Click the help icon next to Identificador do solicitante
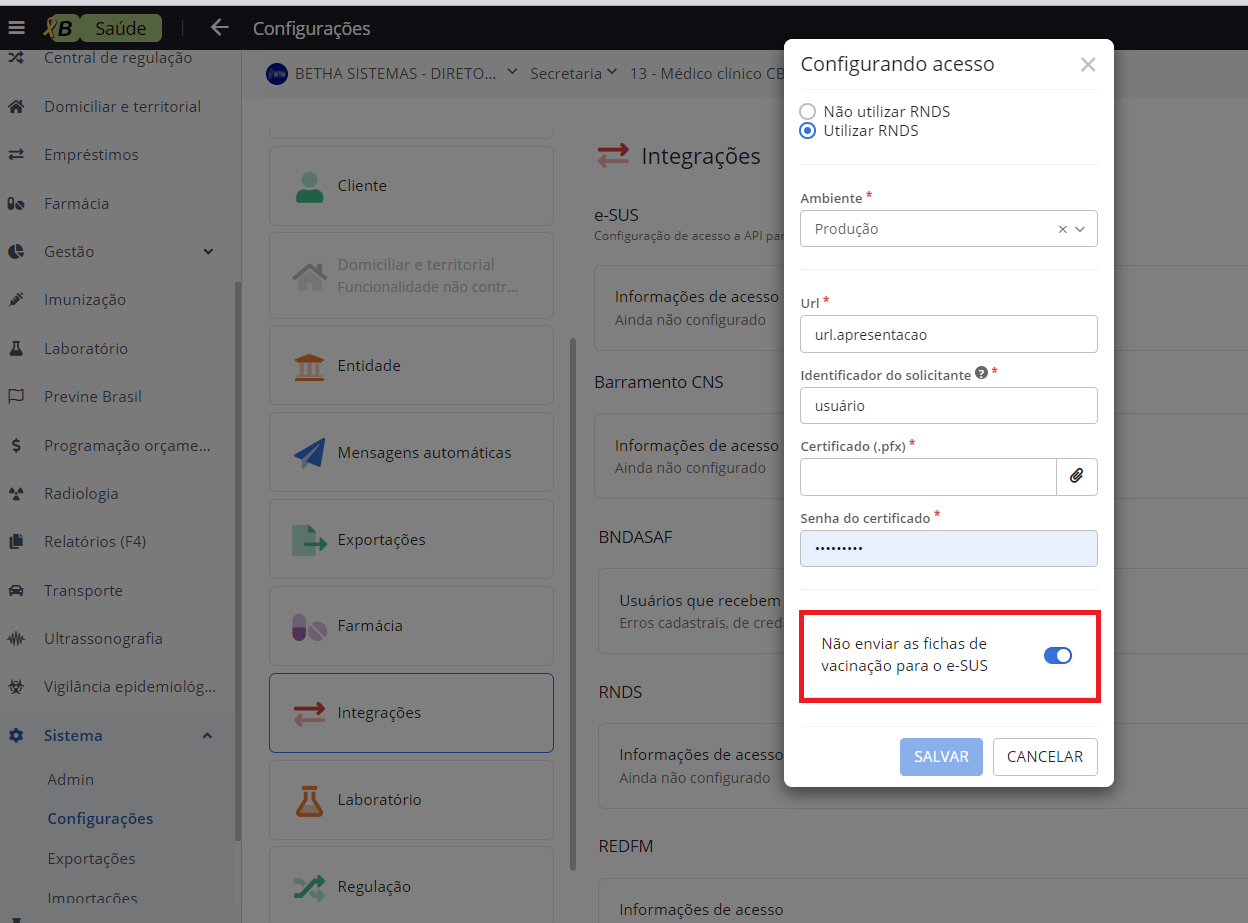This screenshot has width=1248, height=923. [981, 373]
